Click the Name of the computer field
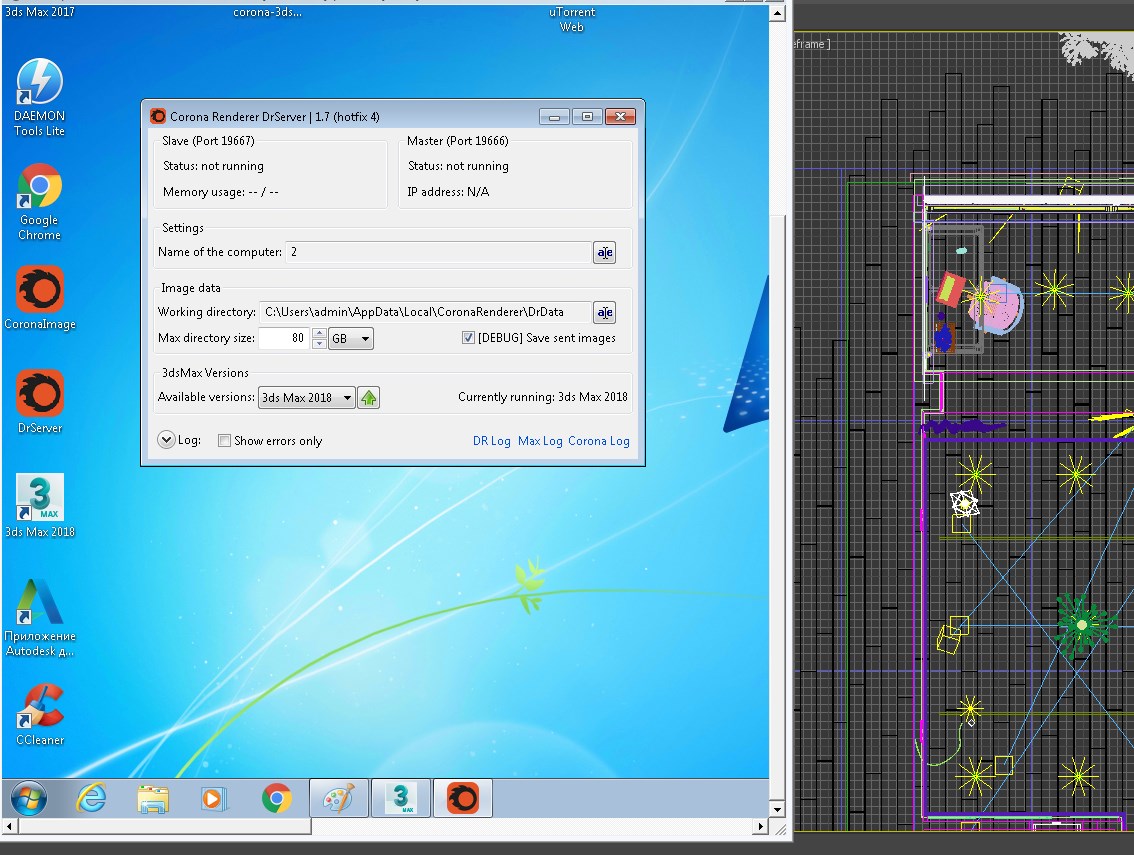This screenshot has width=1134, height=855. point(438,252)
